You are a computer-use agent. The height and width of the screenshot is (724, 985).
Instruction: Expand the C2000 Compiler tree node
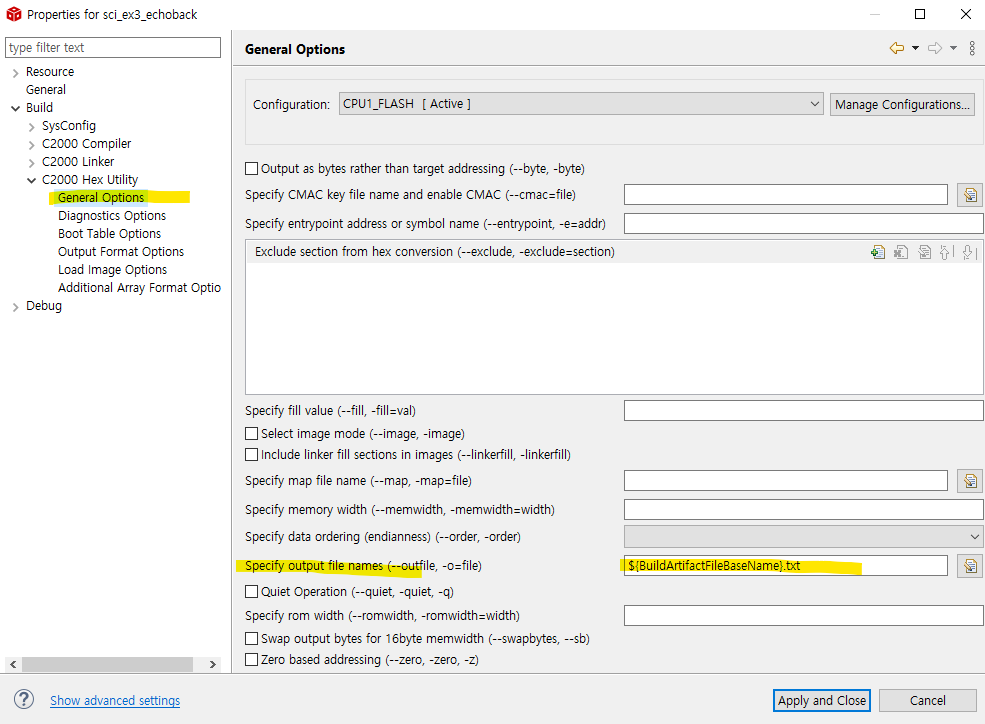coord(31,144)
